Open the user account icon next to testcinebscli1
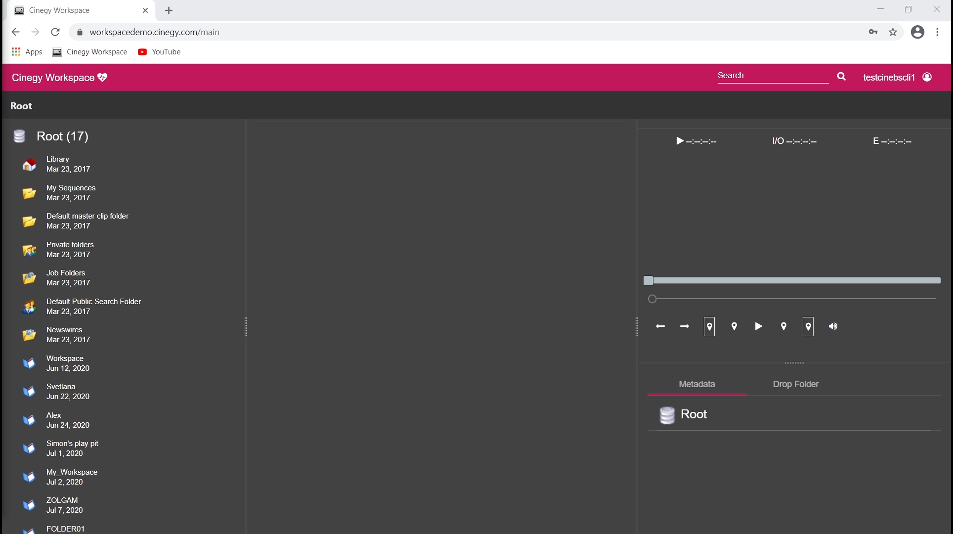Viewport: 953px width, 534px height. (x=927, y=77)
